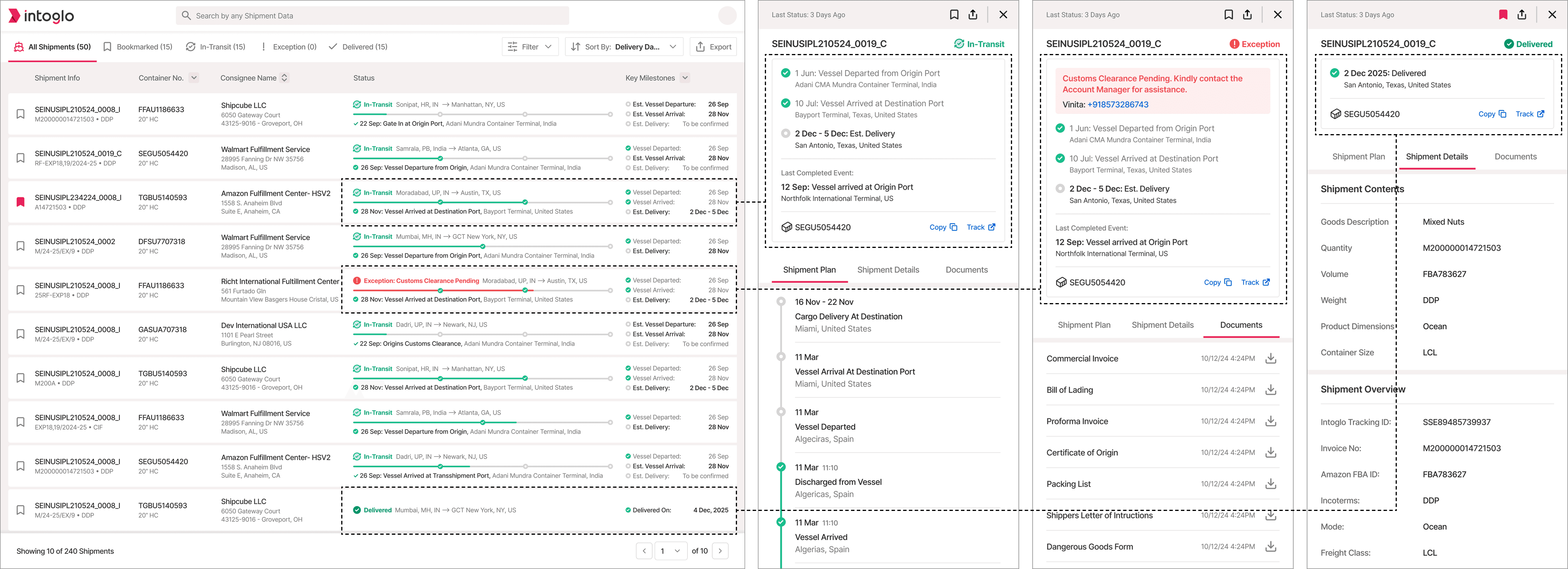Image resolution: width=1568 pixels, height=569 pixels.
Task: Go to the next page of shipments
Action: pyautogui.click(x=720, y=551)
